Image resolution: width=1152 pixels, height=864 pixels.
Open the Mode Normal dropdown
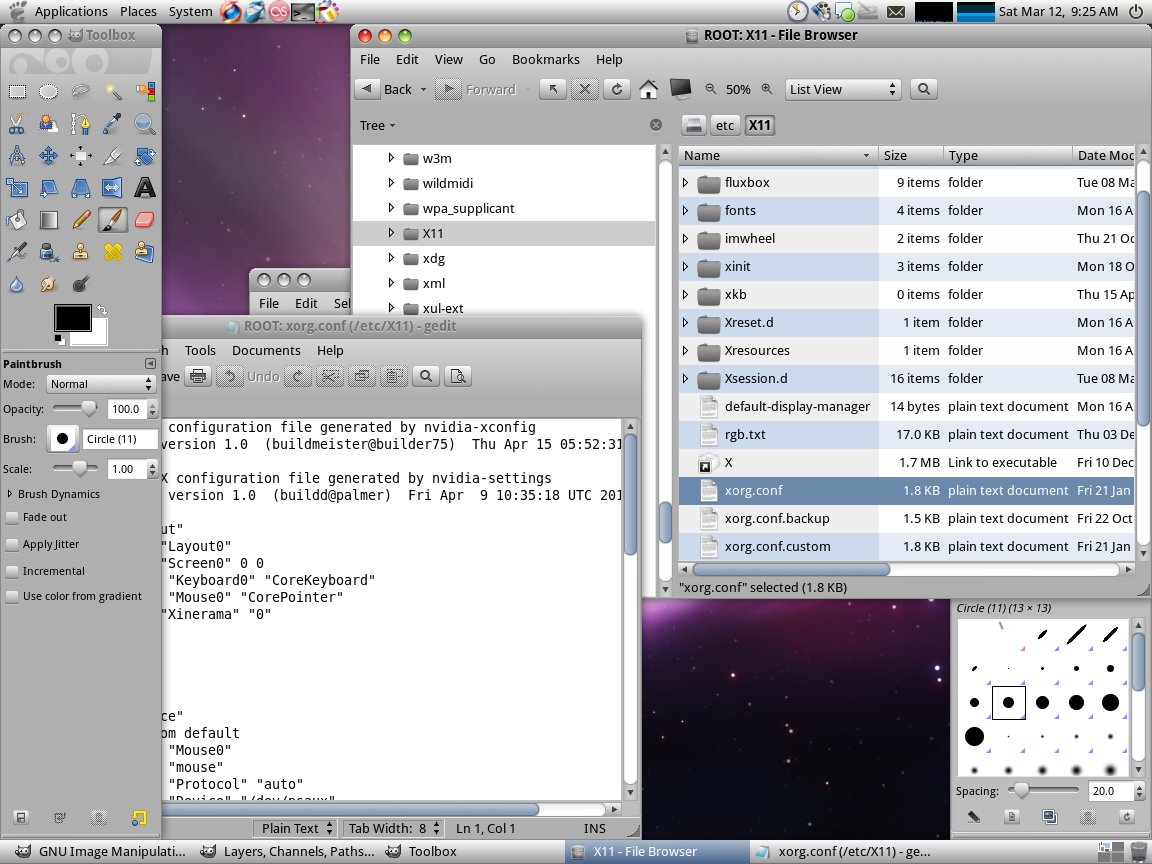pyautogui.click(x=101, y=384)
